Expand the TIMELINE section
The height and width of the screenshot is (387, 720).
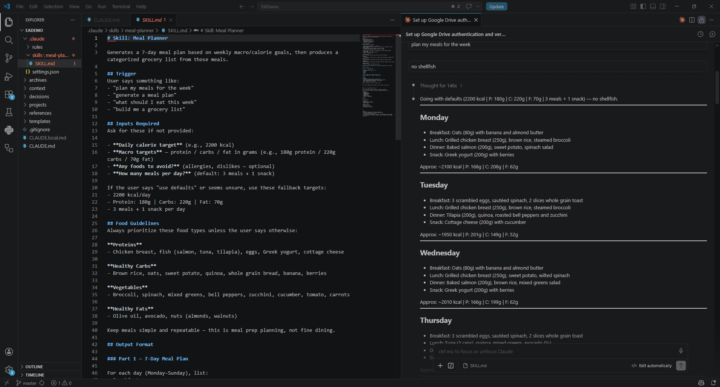click(50, 375)
